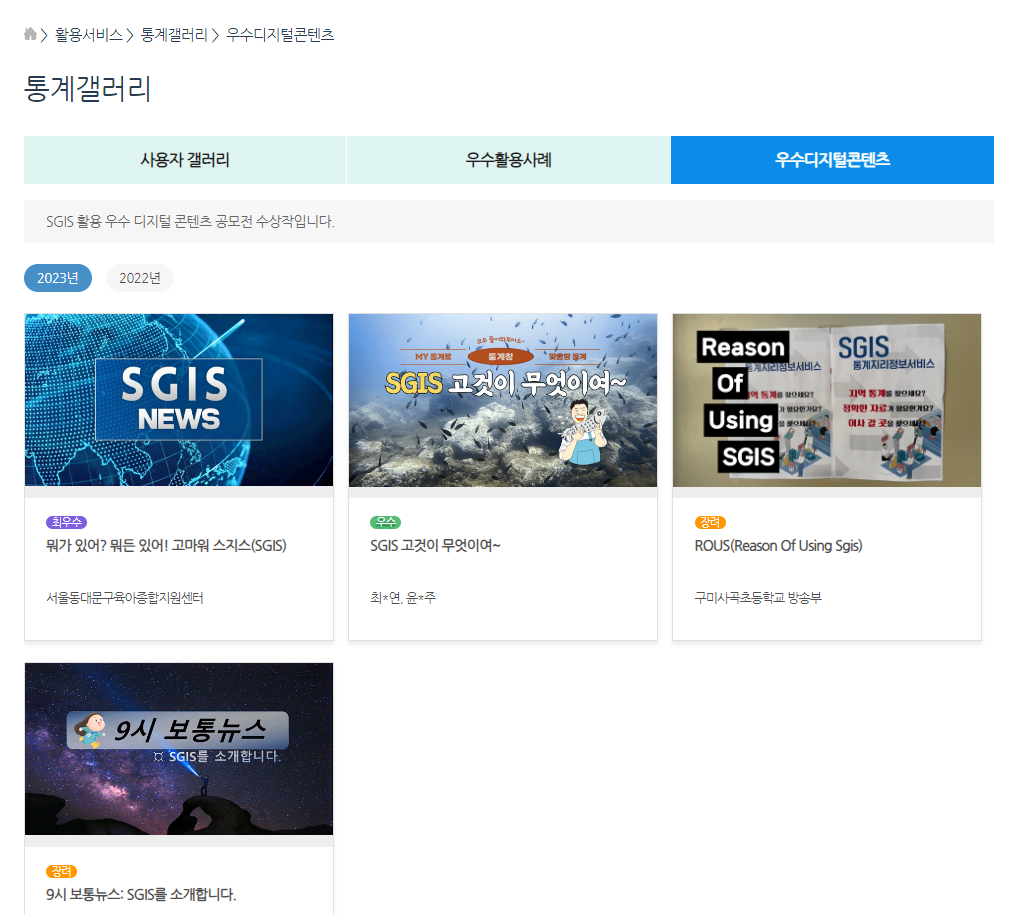Select the 우수디지털콘텐츠 tab
The width and height of the screenshot is (1017, 915).
point(832,160)
